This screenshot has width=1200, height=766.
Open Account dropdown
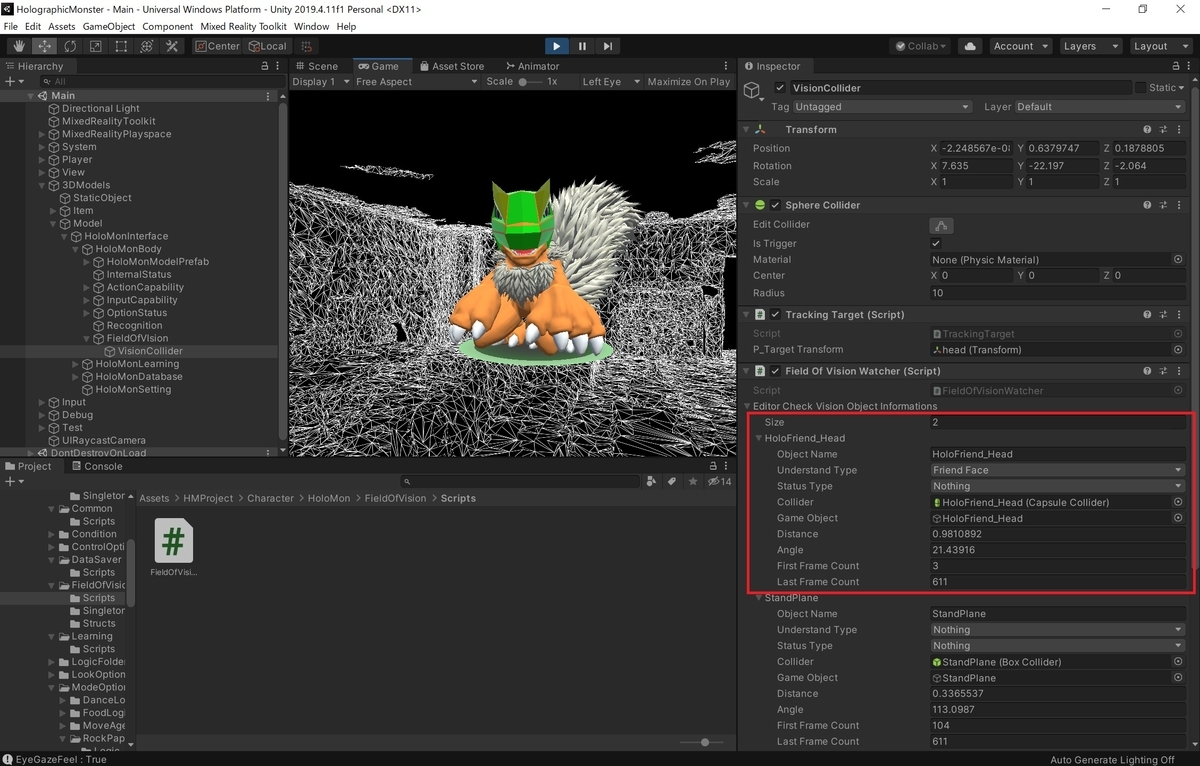tap(1020, 46)
